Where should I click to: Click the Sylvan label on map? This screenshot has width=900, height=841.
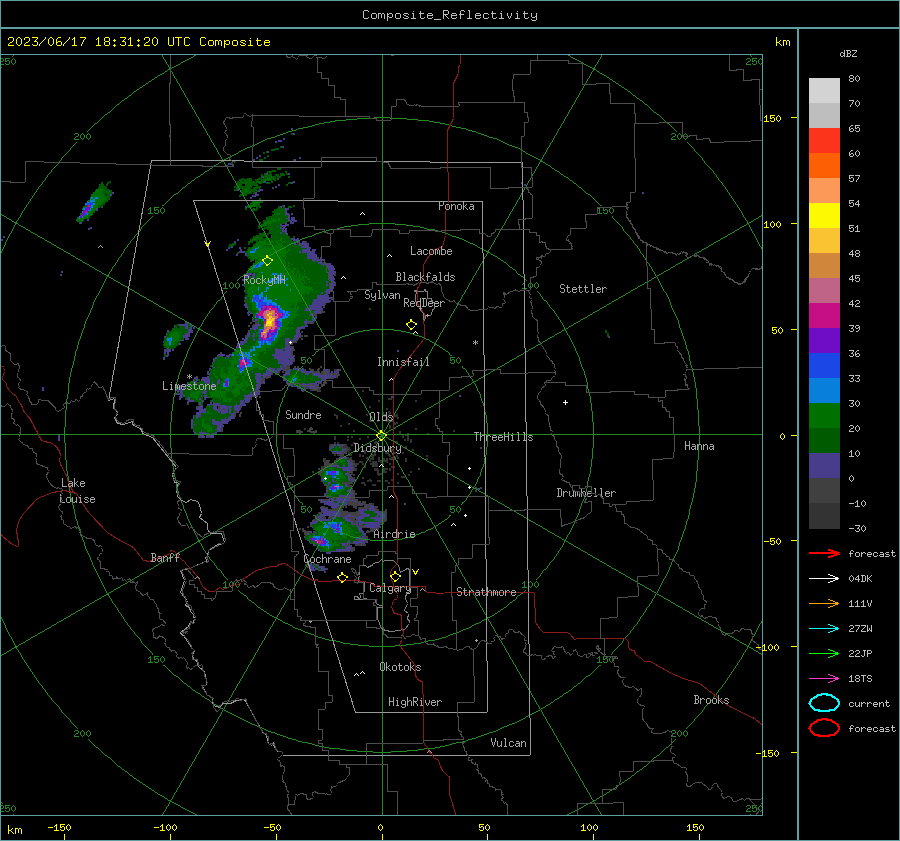382,295
